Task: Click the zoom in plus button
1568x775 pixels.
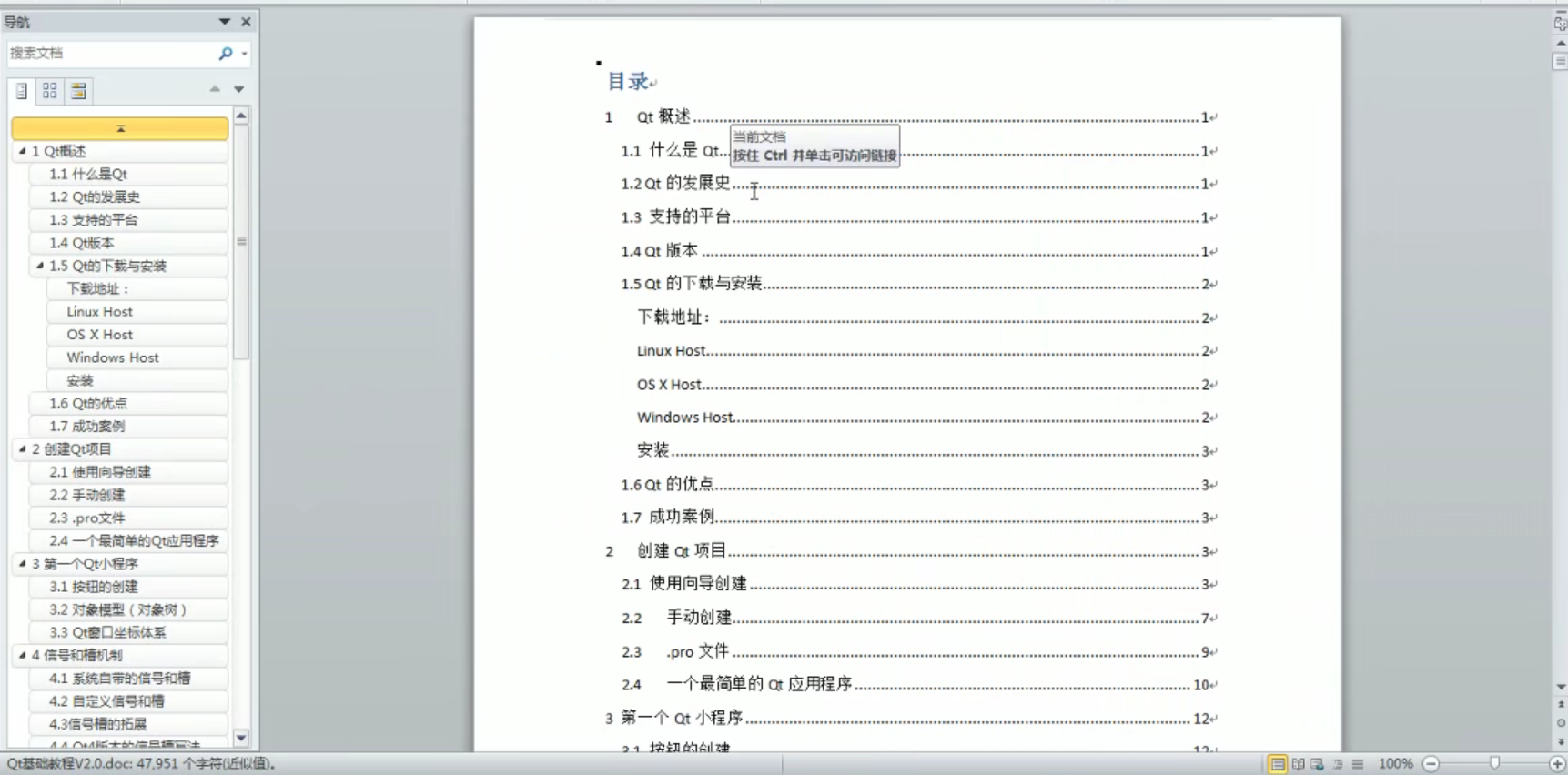Action: [1557, 764]
